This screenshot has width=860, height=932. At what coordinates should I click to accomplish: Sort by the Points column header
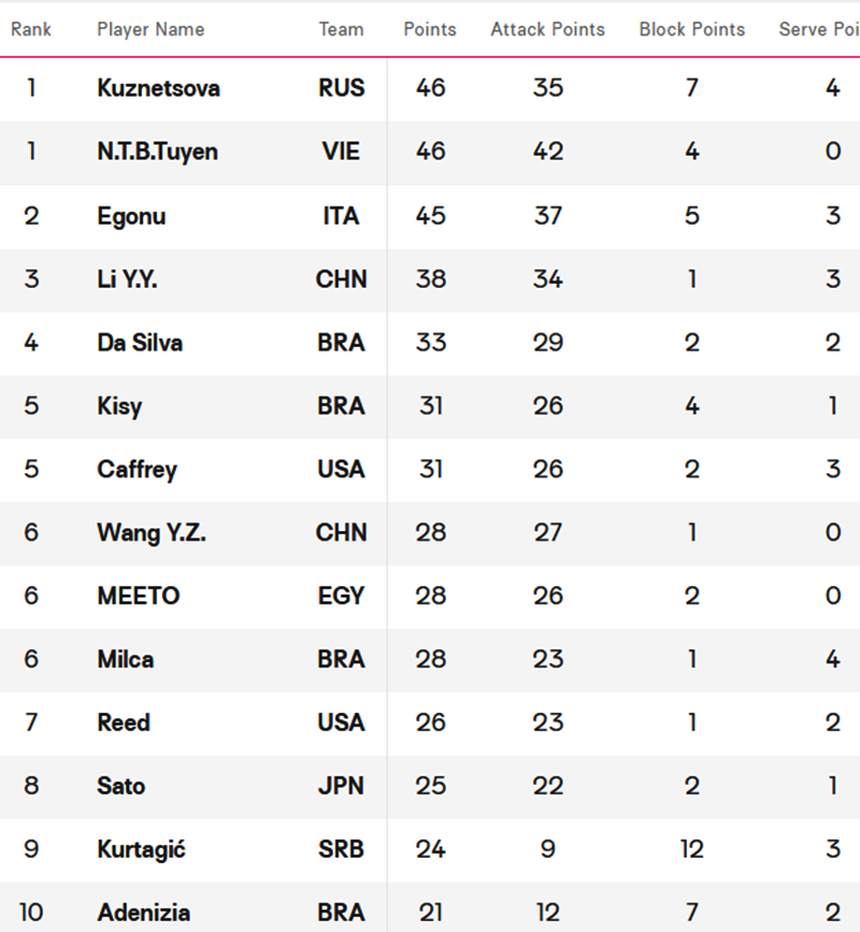(x=430, y=30)
